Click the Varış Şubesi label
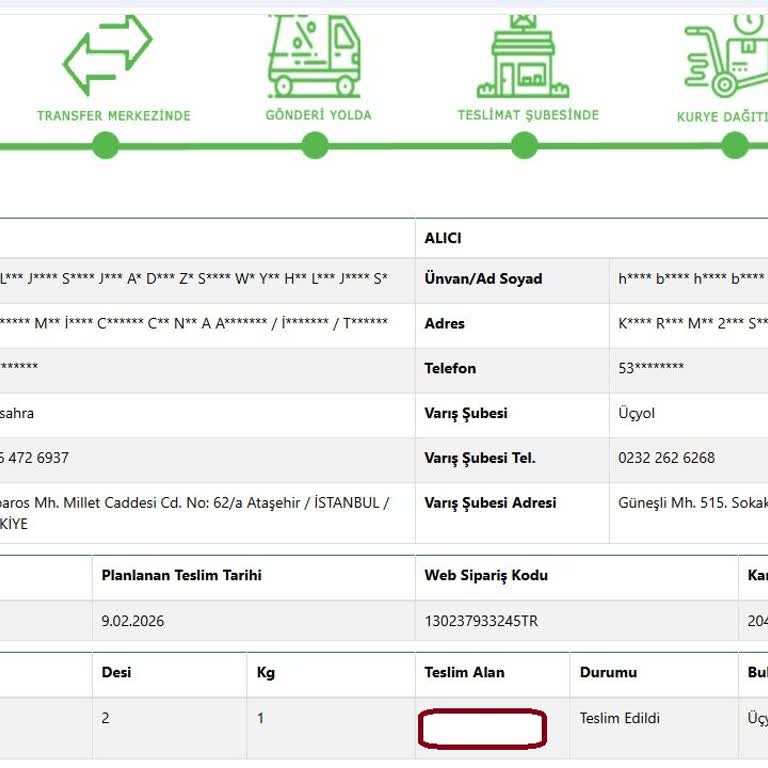Image resolution: width=768 pixels, height=768 pixels. 466,413
